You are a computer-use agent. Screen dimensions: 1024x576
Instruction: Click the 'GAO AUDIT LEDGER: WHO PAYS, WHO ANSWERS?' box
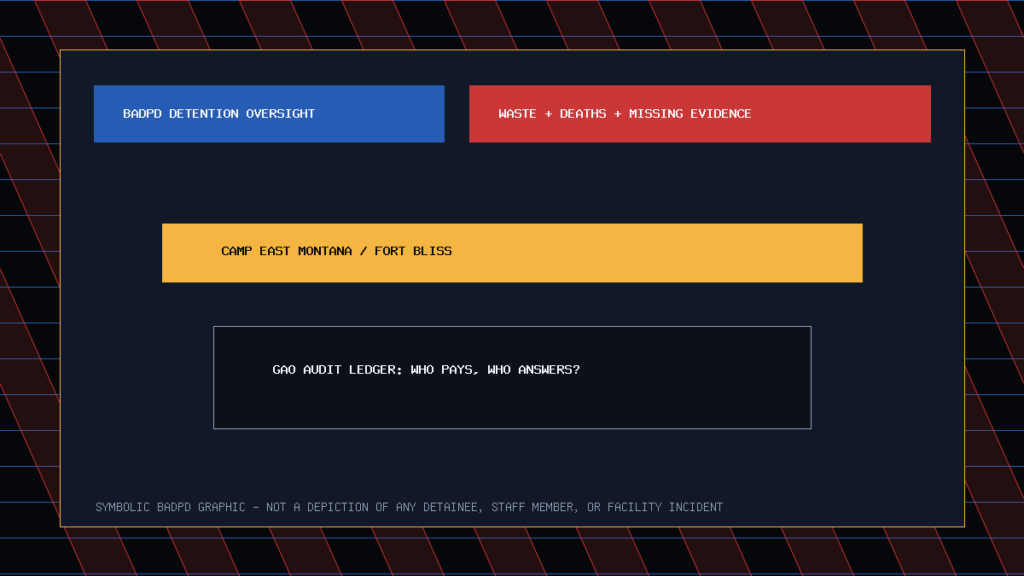click(512, 377)
